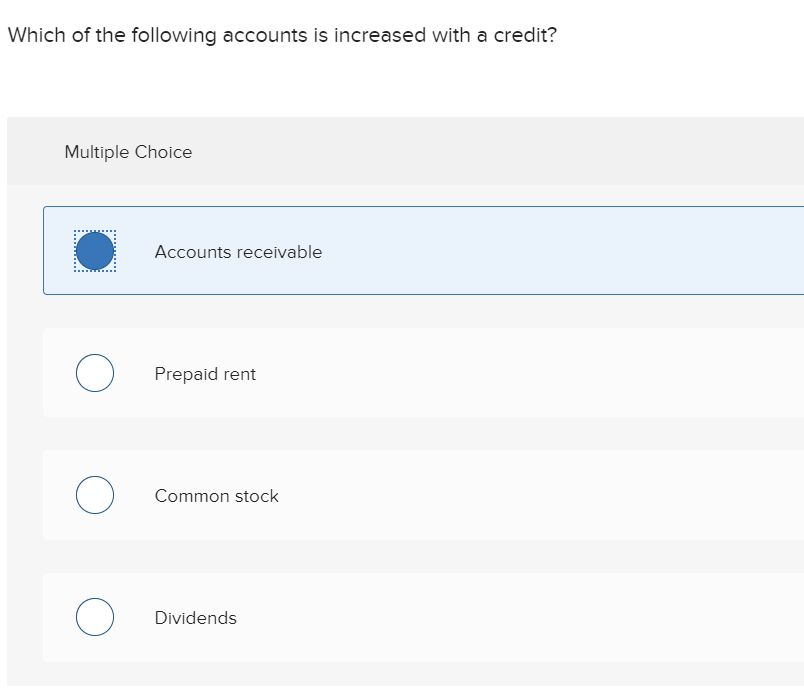Deselect the filled Accounts receivable option circle
Viewport: 804px width, 697px height.
click(95, 251)
